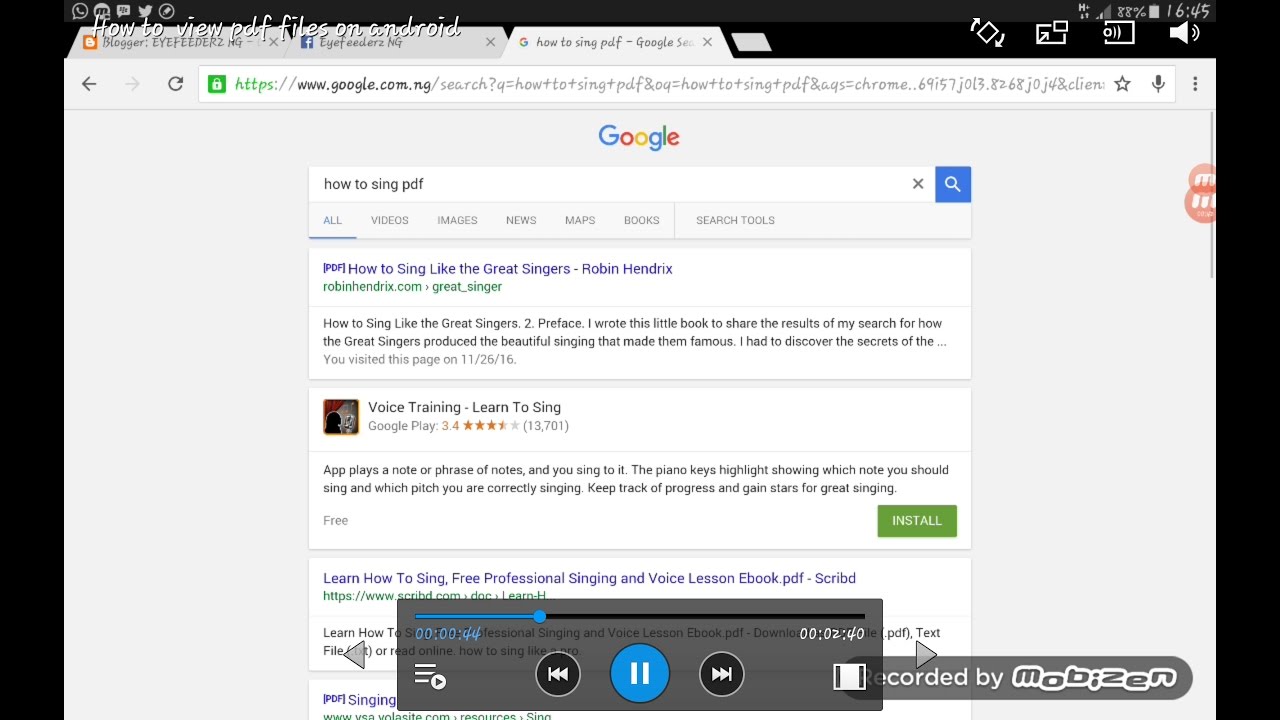Open the WhatsApp notification icon in status bar

coord(80,11)
